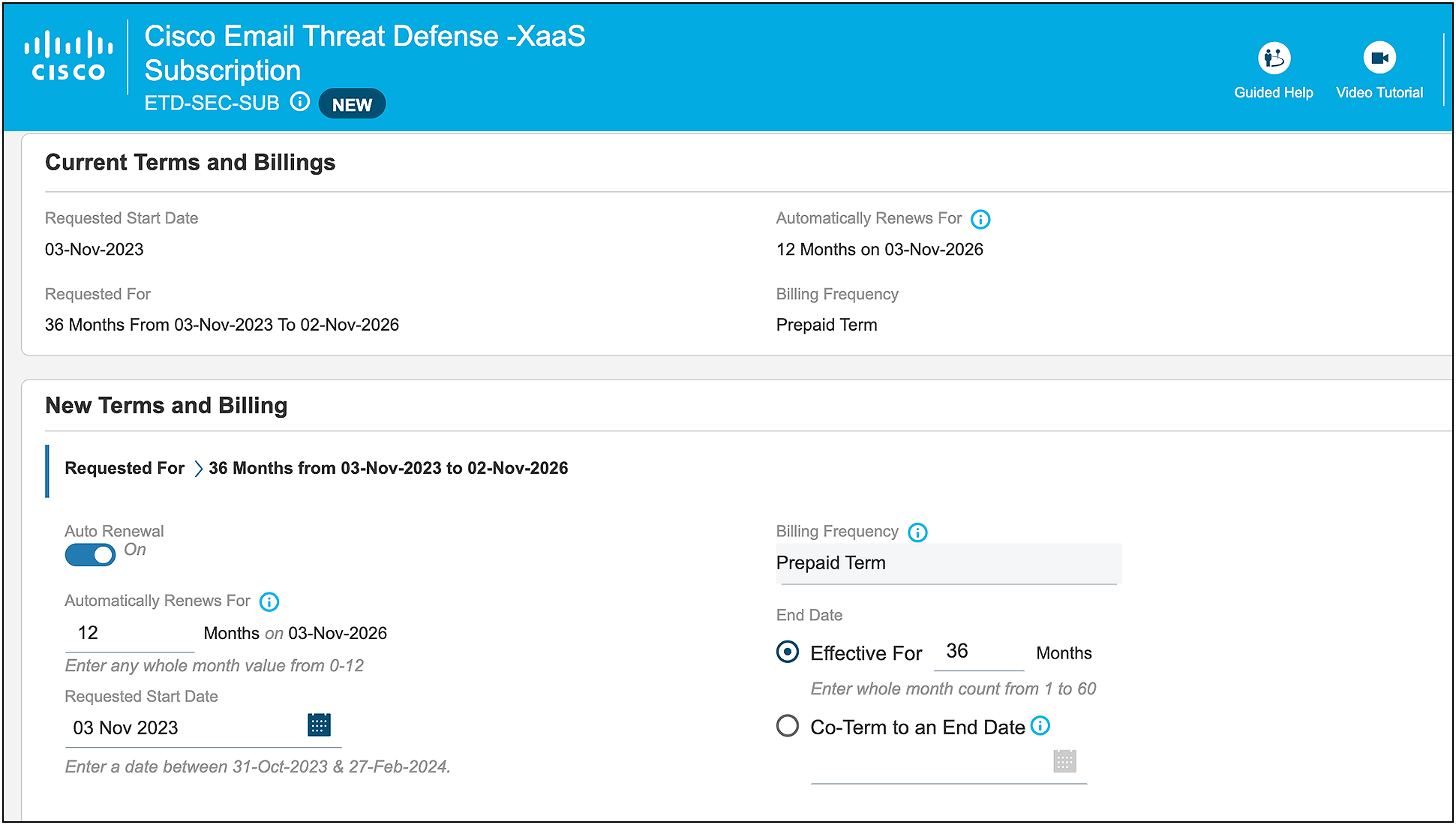Click the Requested For 36 Months link

coord(388,468)
